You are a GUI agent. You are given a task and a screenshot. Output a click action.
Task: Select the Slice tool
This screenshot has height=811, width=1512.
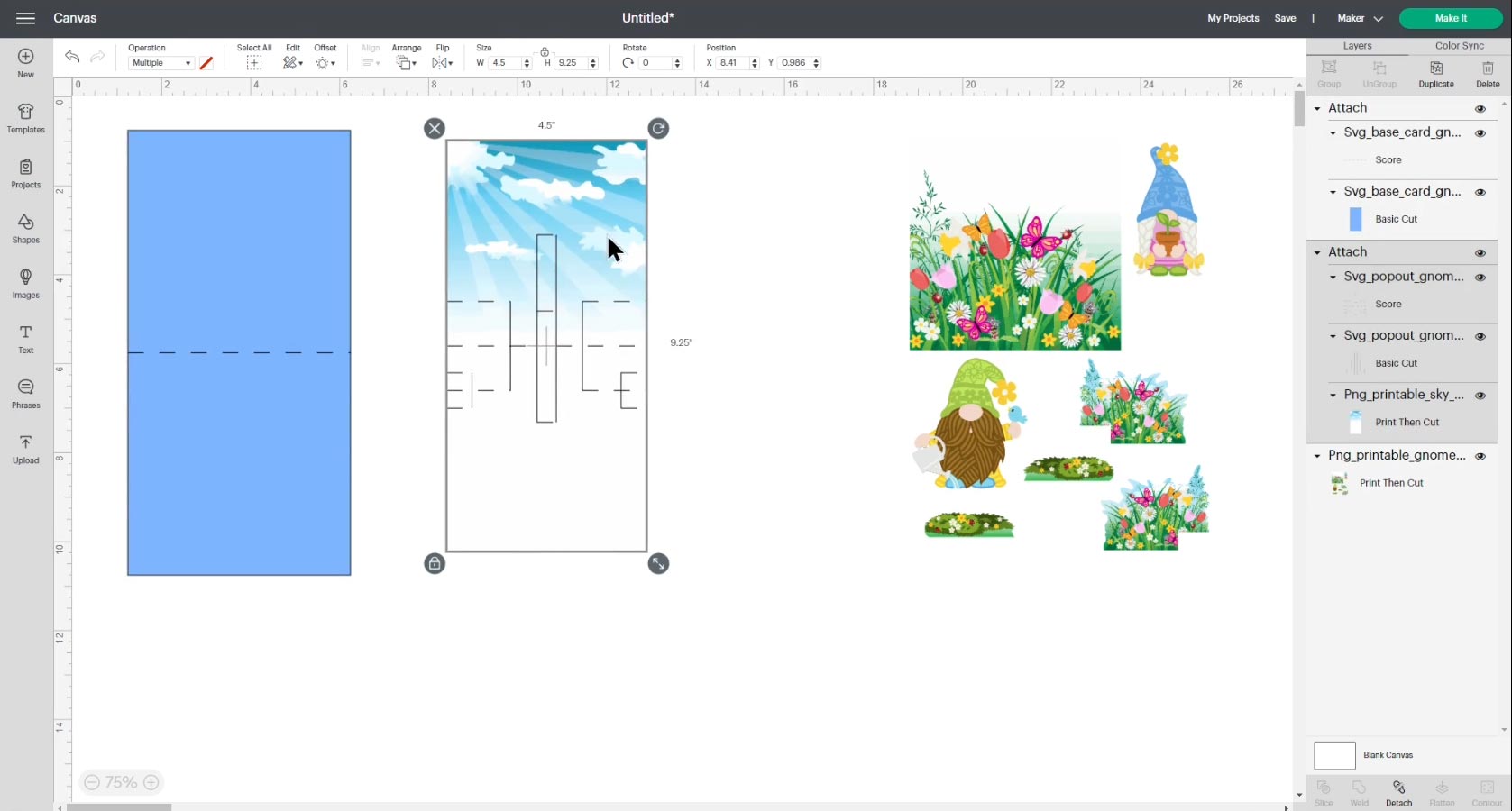[1324, 791]
